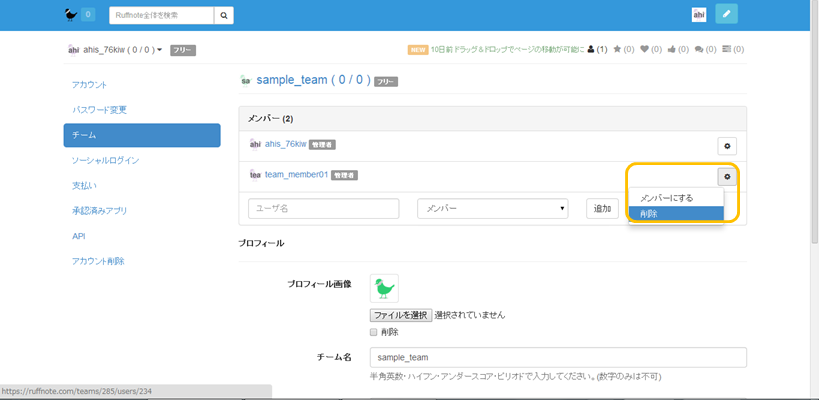The height and width of the screenshot is (400, 819).
Task: Click the search magnifier button
Action: 225,15
